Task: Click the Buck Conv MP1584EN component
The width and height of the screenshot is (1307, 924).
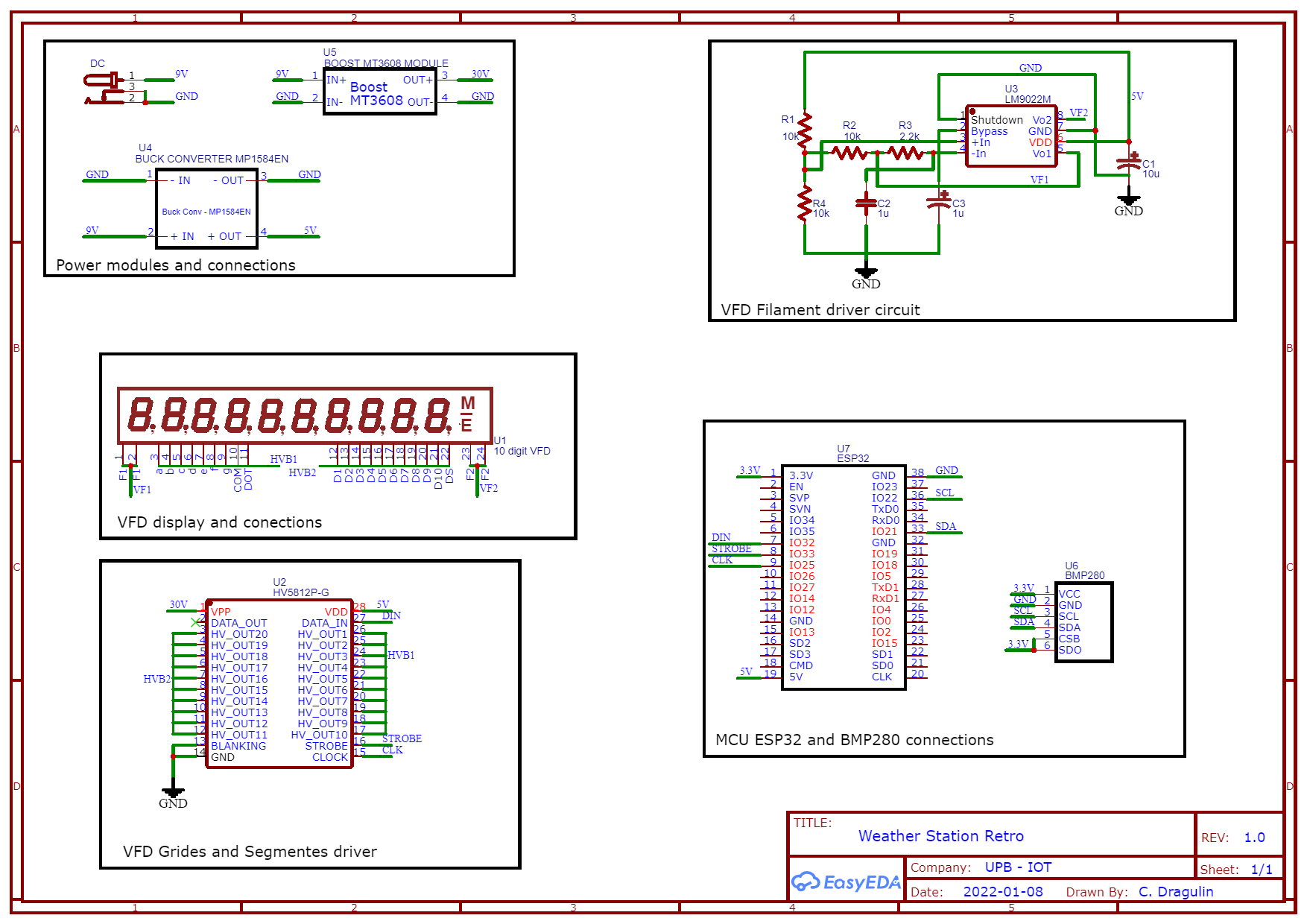Action: tap(206, 206)
